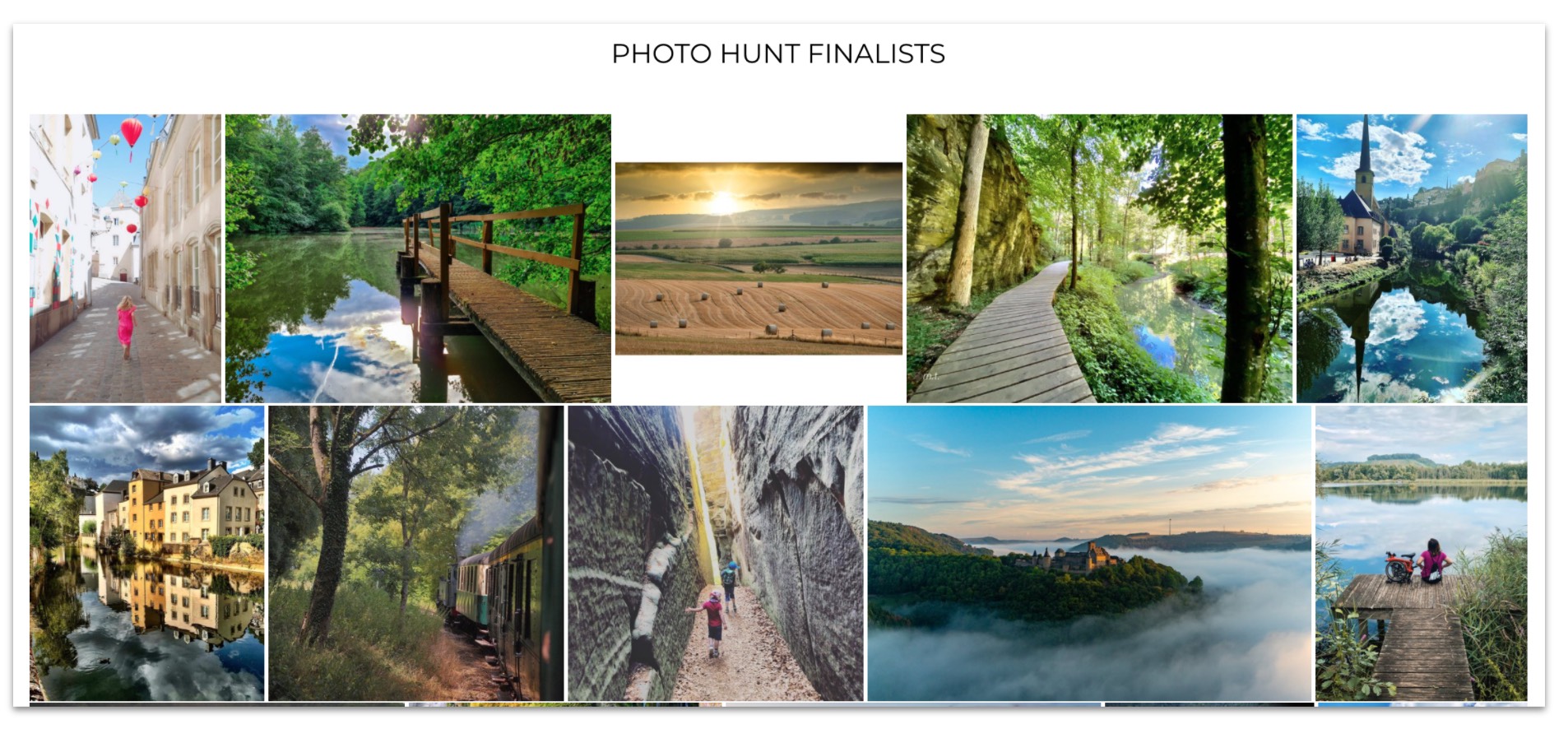Screen dimensions: 1568x729
Task: Click the sun in the hay field photo
Action: [722, 203]
